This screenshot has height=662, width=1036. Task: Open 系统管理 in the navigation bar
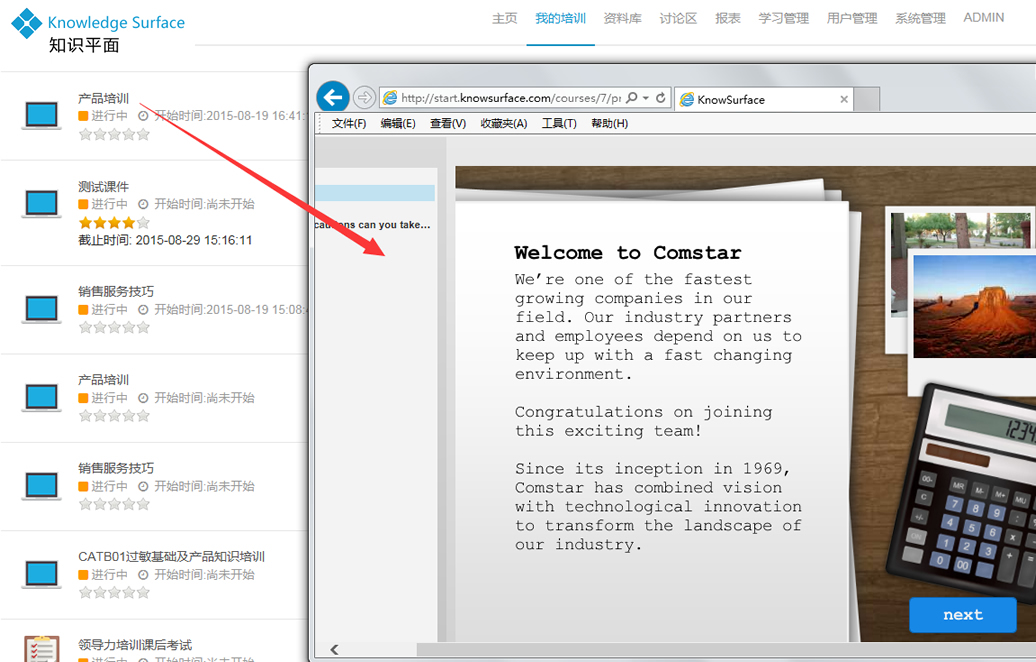920,18
